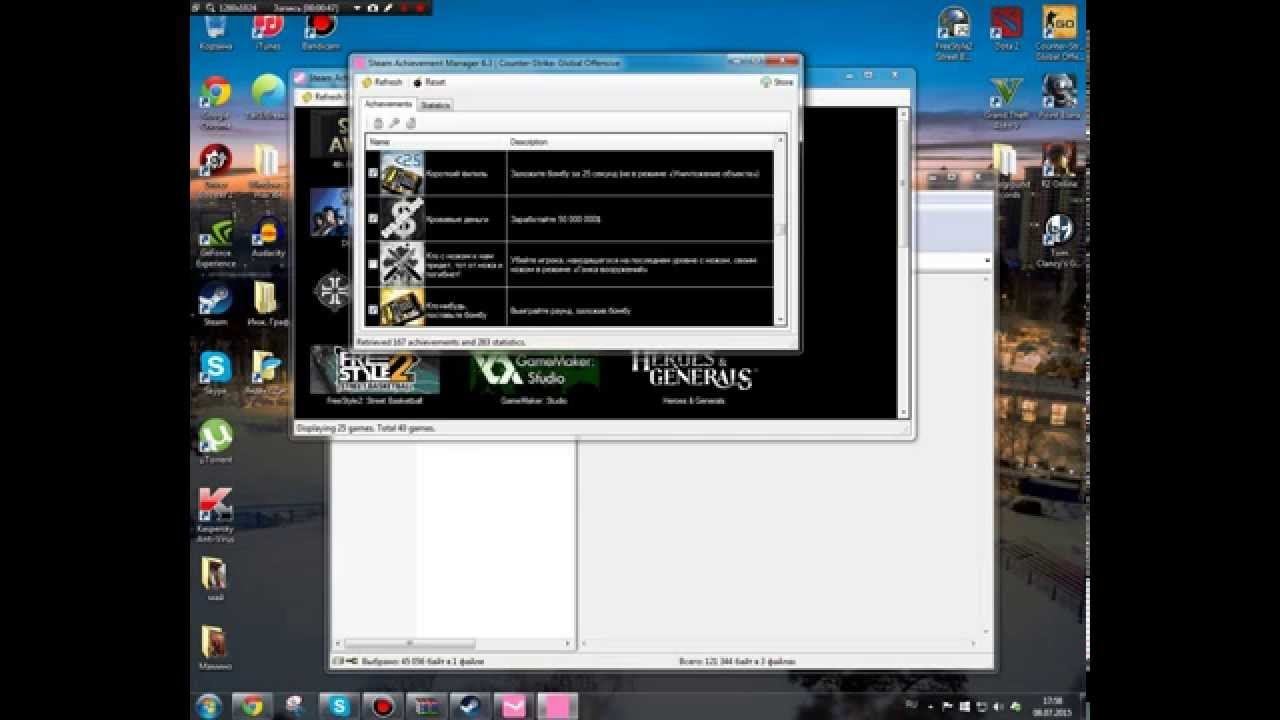The width and height of the screenshot is (1280, 720).
Task: Open the R2 Online desktop icon
Action: pyautogui.click(x=1058, y=166)
